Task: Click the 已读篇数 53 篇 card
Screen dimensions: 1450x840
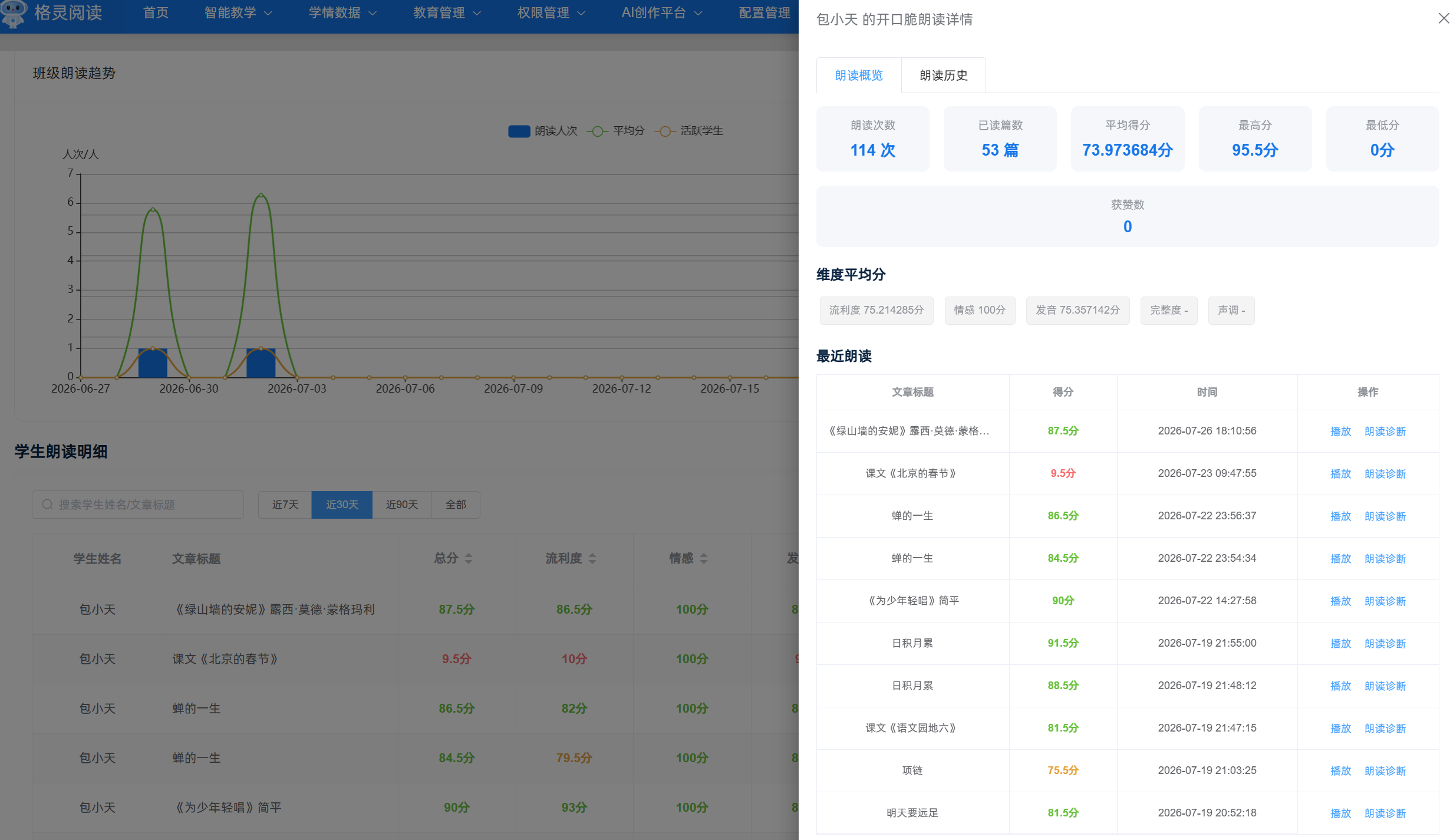Action: click(x=1000, y=139)
